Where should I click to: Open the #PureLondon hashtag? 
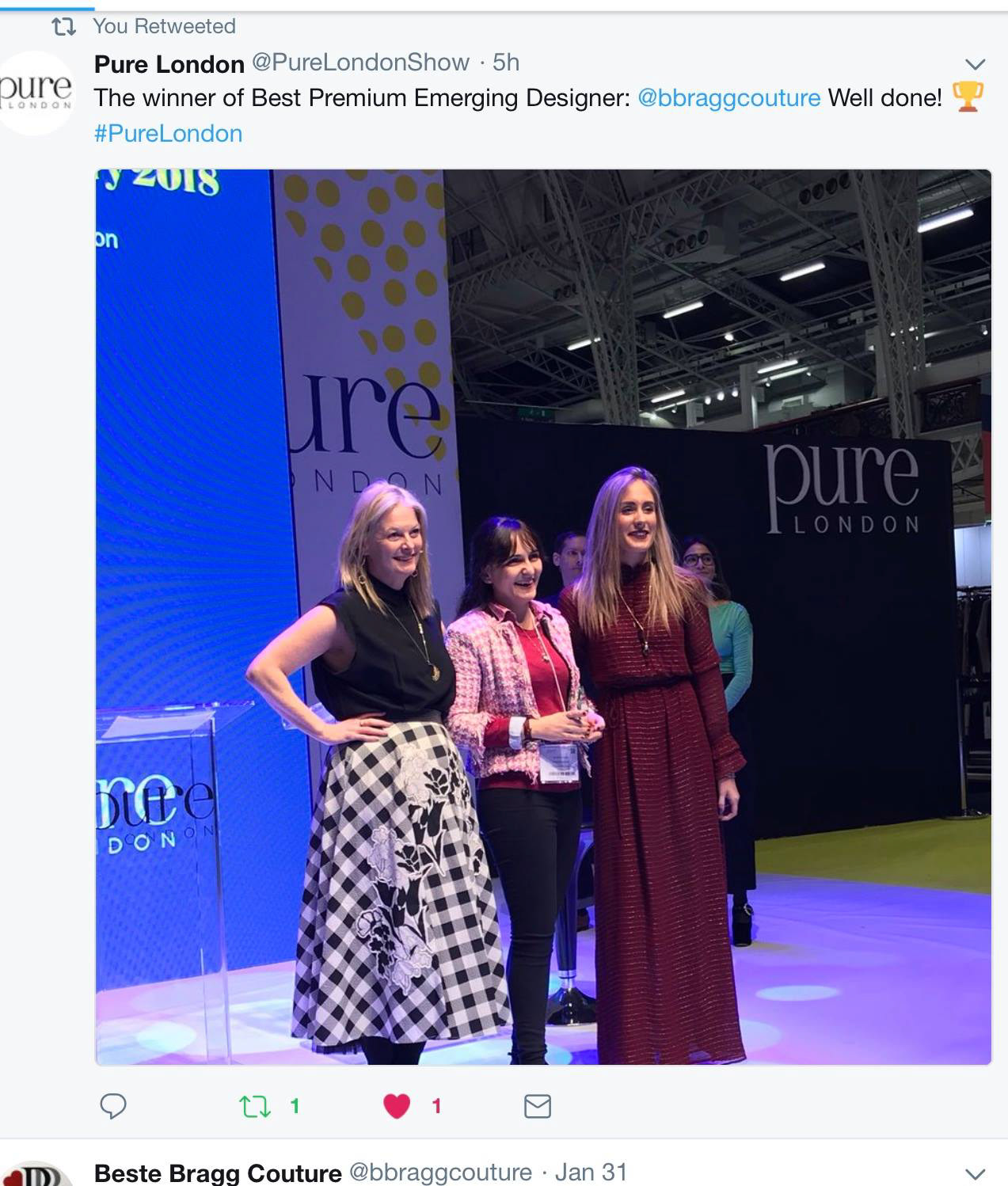pyautogui.click(x=168, y=133)
